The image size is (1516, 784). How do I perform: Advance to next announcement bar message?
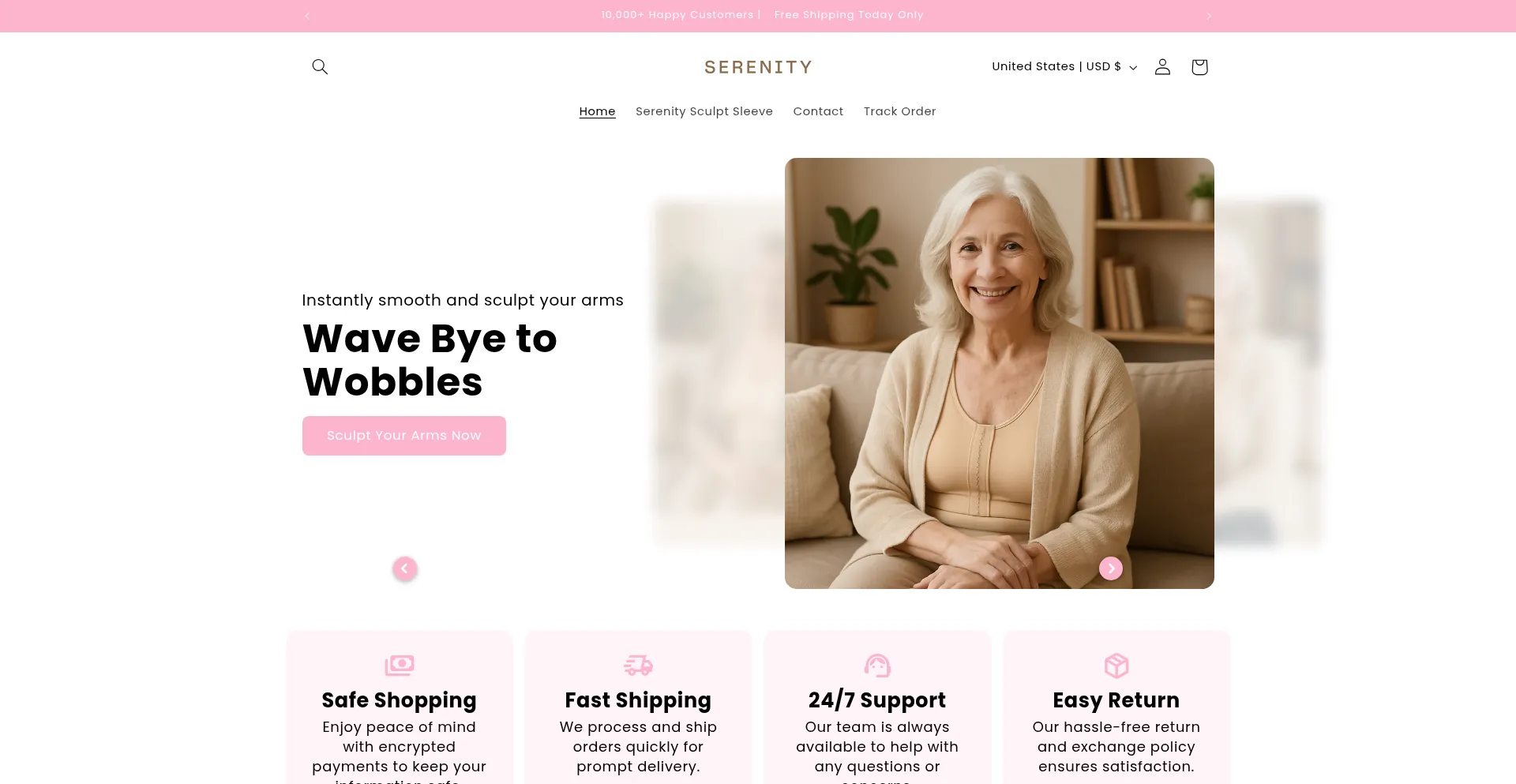1209,16
